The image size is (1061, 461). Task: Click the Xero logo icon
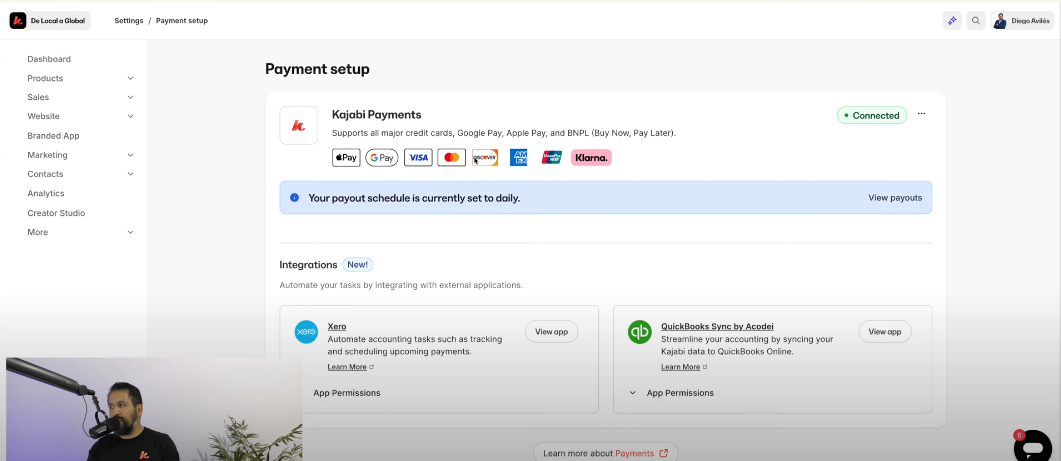306,332
